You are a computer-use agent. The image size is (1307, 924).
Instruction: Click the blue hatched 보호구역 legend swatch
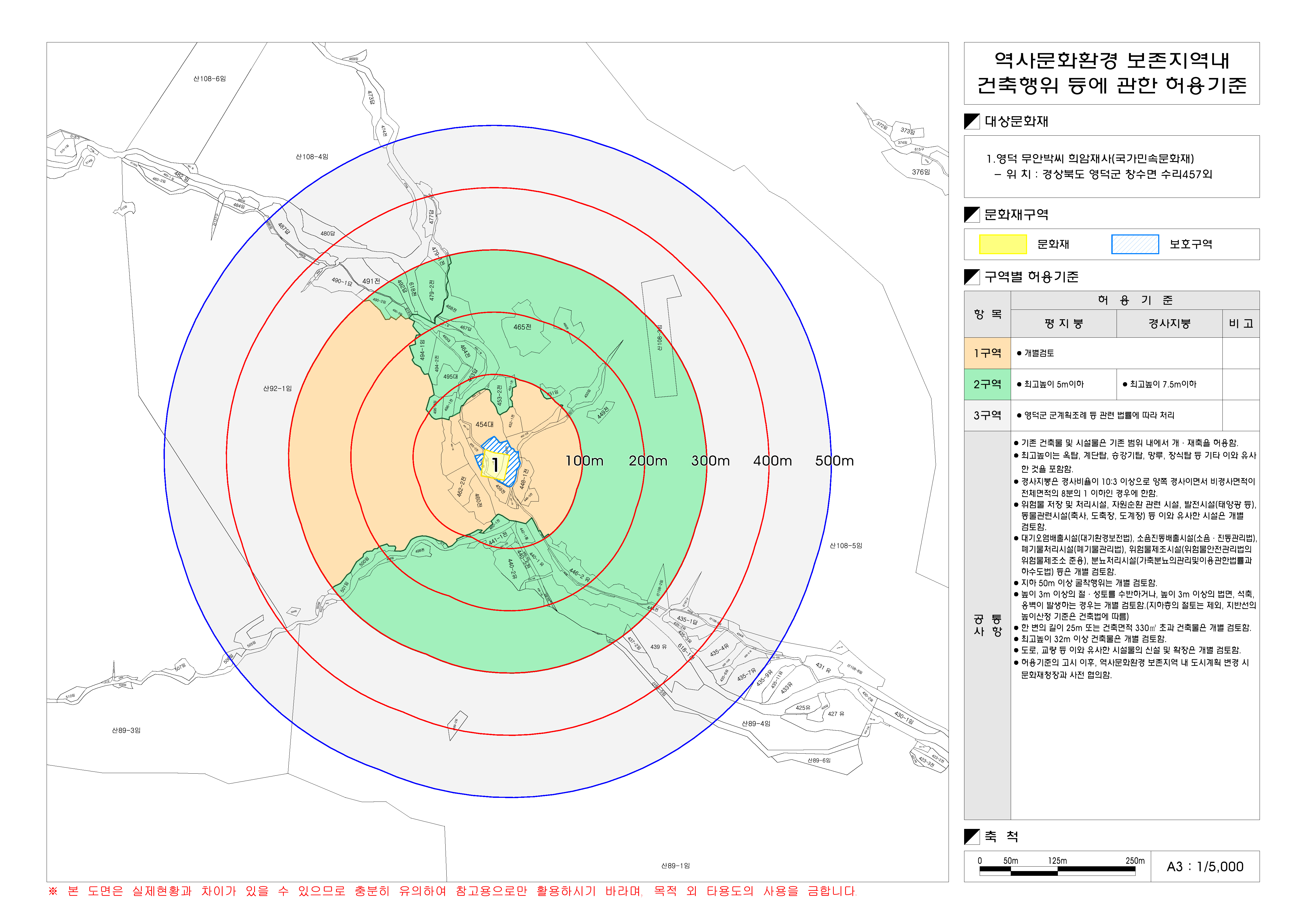[x=1135, y=244]
